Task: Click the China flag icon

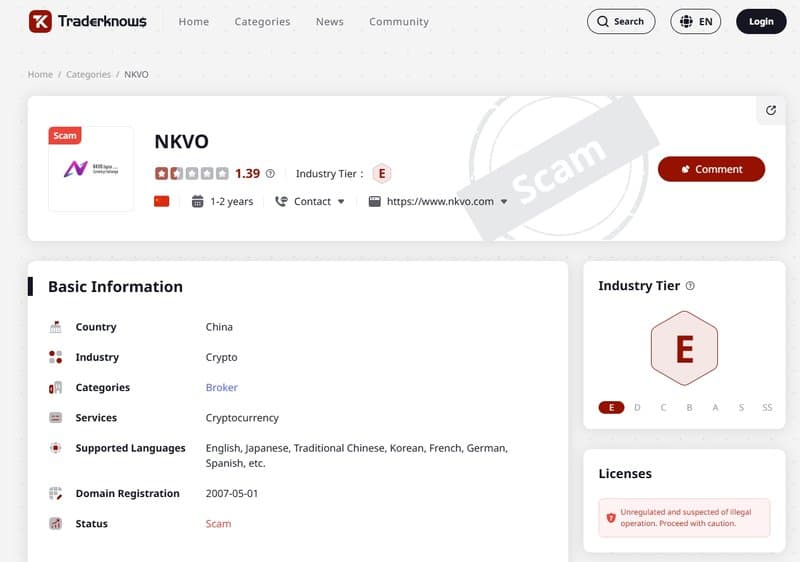Action: pos(162,201)
